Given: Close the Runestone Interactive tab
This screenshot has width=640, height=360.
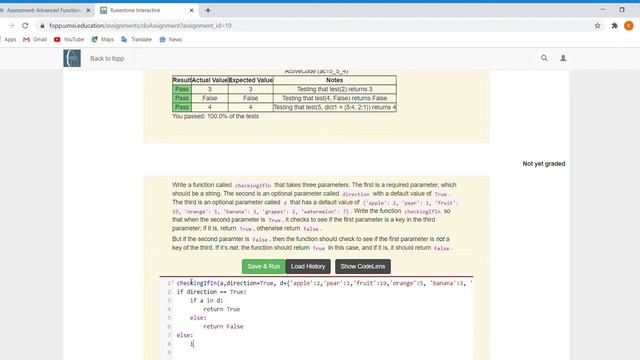Looking at the screenshot, I should pos(191,10).
